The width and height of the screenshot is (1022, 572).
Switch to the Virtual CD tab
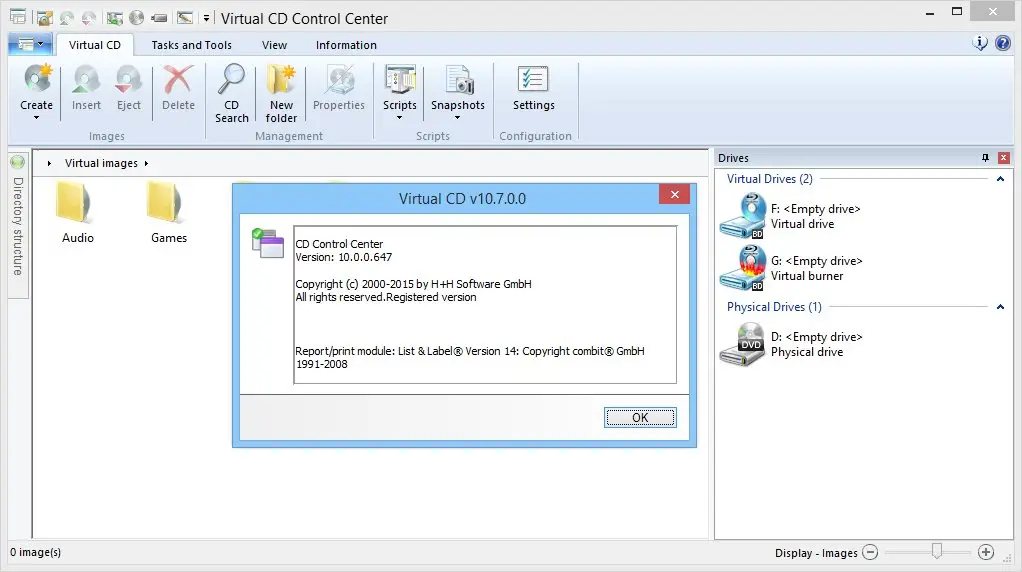95,45
